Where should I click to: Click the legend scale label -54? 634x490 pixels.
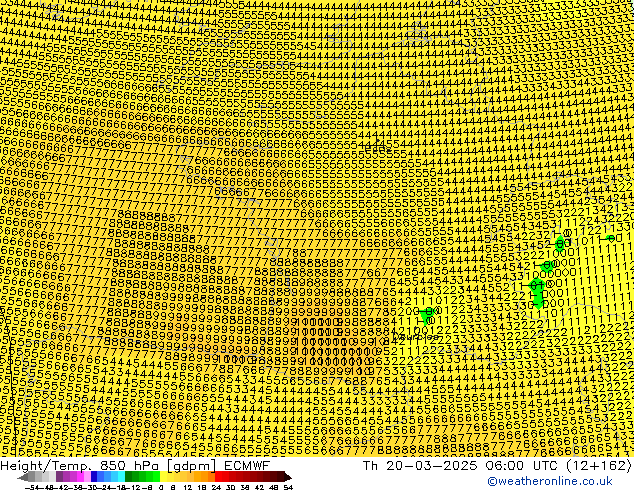click(x=32, y=487)
